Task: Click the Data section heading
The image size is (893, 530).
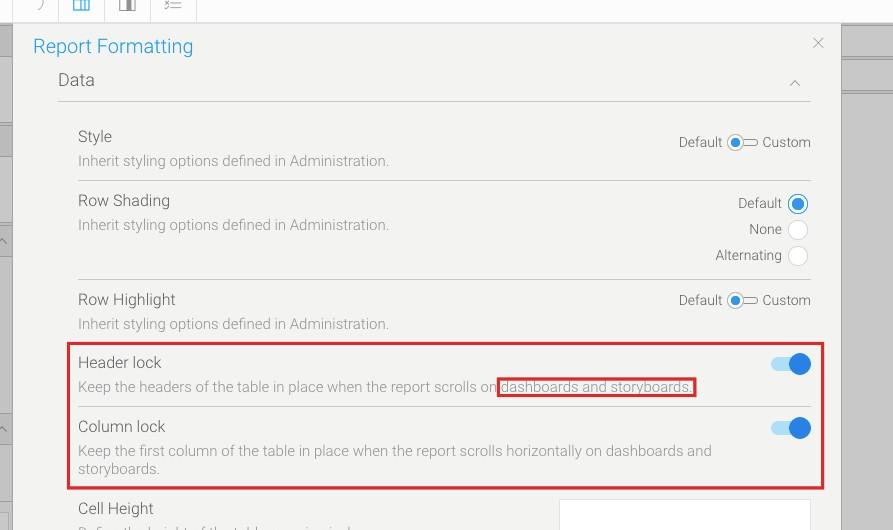Action: click(76, 80)
